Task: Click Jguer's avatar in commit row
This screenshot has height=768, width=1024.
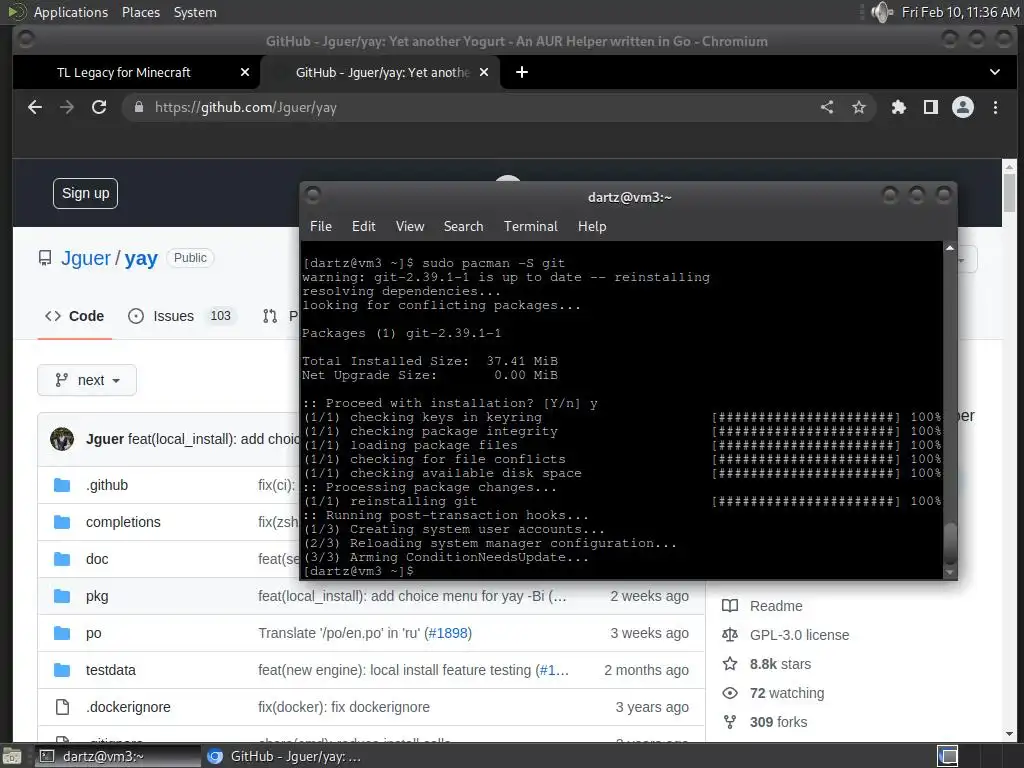Action: [x=62, y=439]
